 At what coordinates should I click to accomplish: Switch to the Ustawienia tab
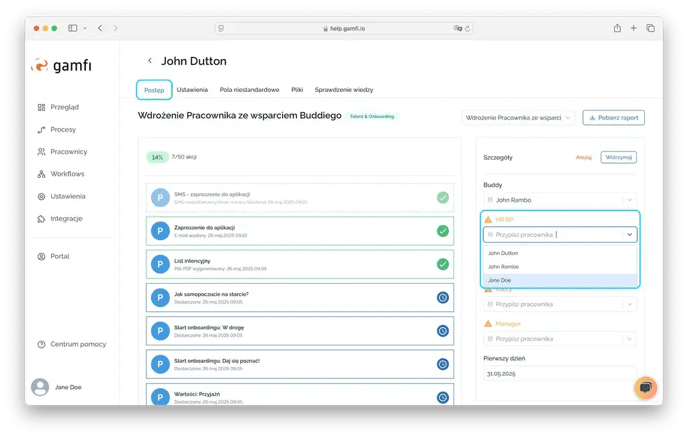[x=192, y=90]
